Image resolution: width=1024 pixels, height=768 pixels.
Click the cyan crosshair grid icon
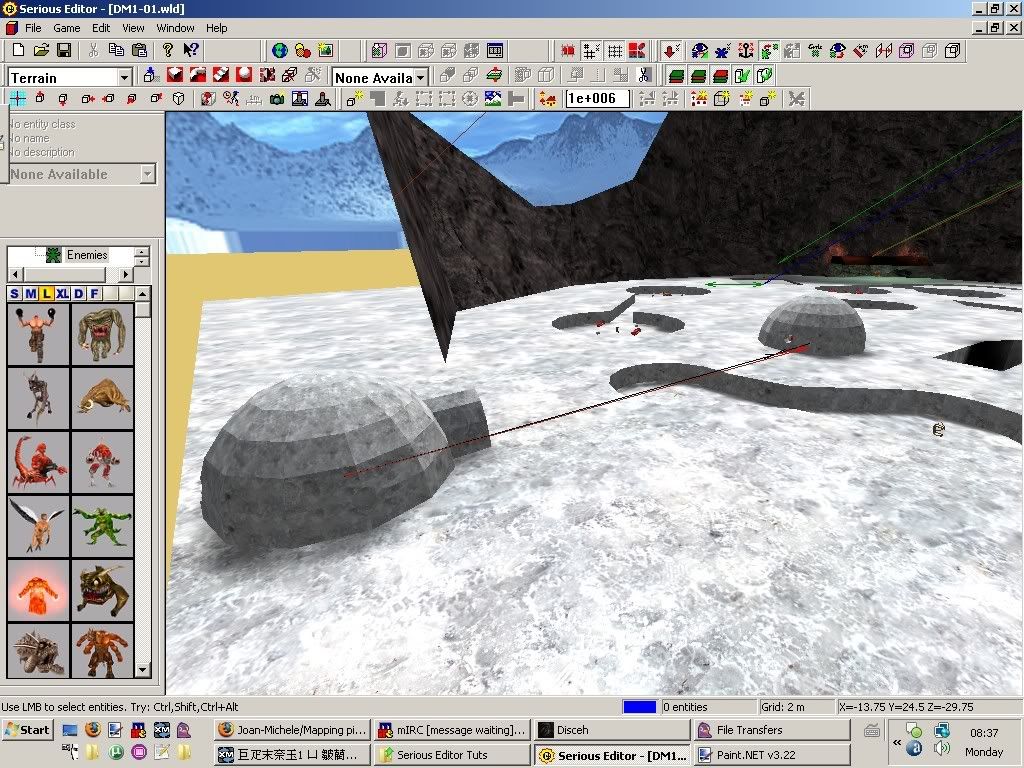pos(18,99)
